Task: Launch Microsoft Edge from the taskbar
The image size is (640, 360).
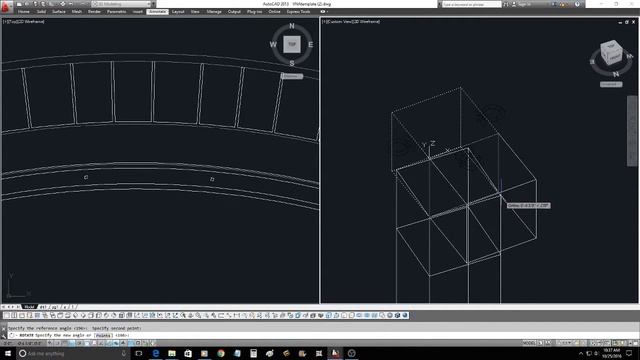Action: 156,353
